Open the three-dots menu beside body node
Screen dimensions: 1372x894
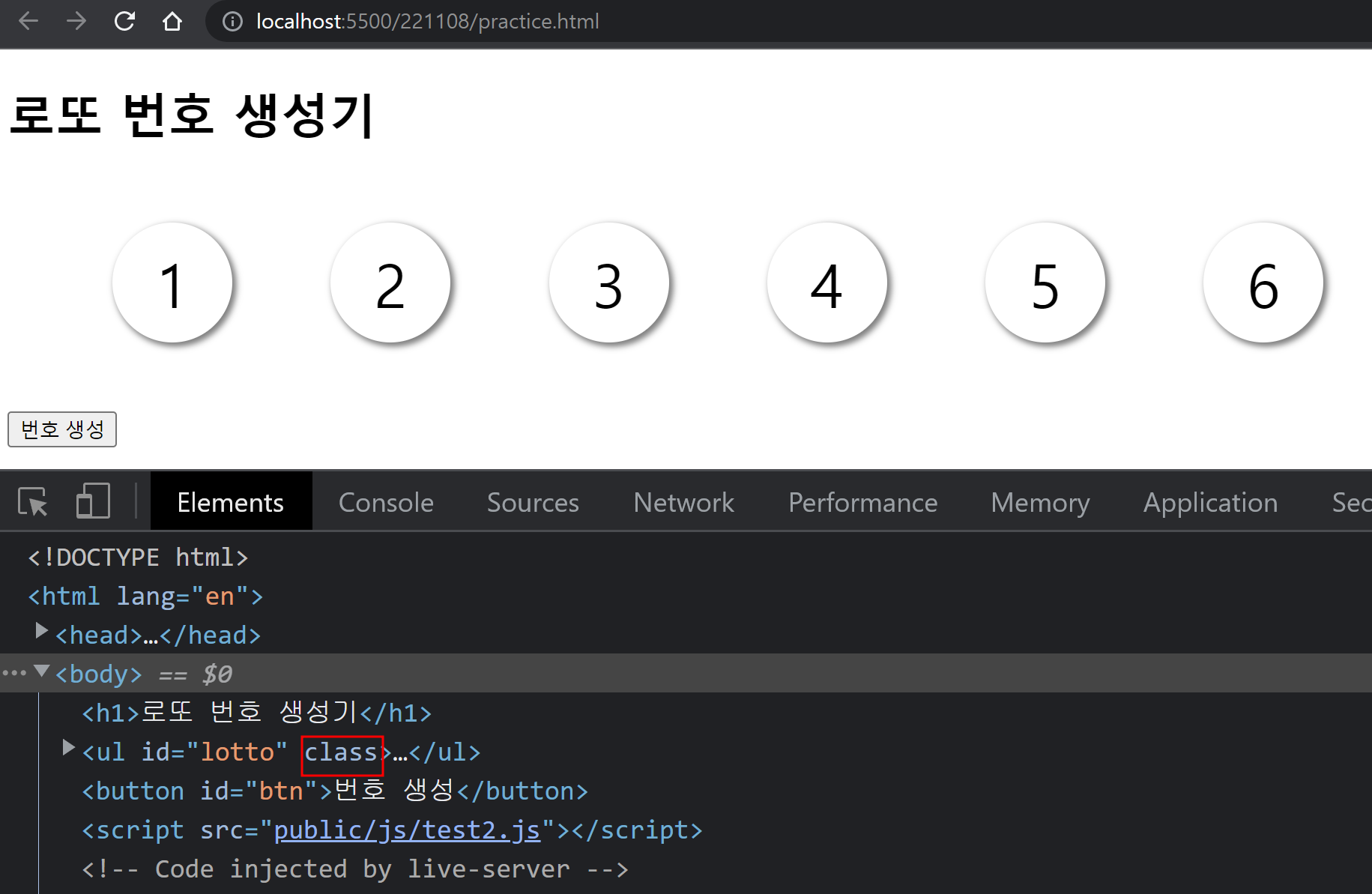click(14, 673)
